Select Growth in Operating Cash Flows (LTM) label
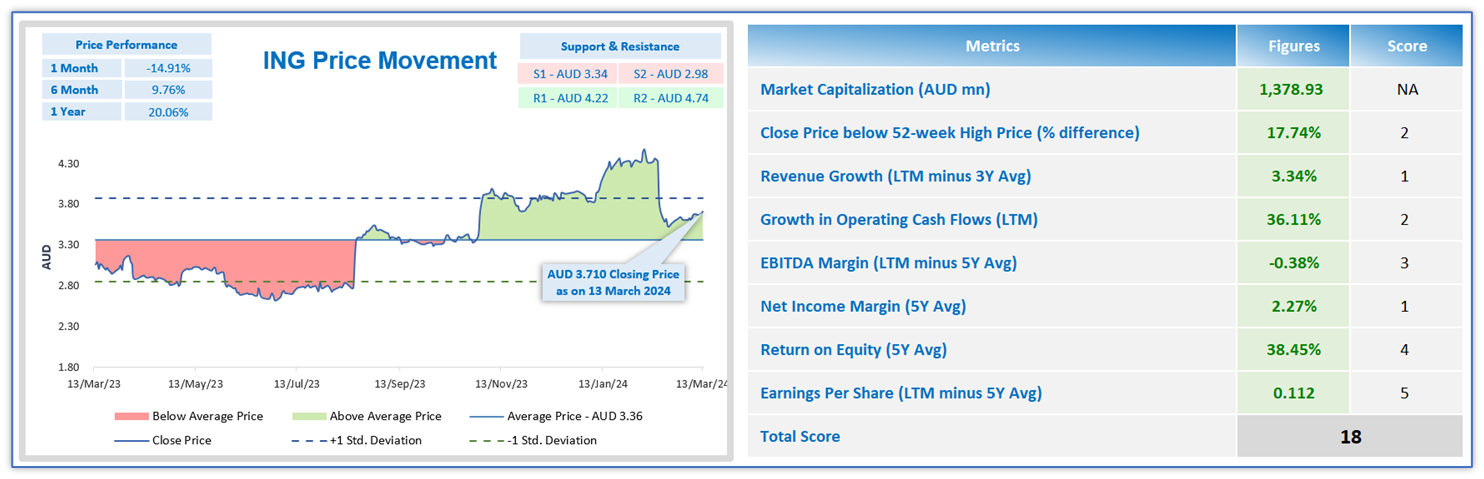Image resolution: width=1484 pixels, height=479 pixels. 899,220
